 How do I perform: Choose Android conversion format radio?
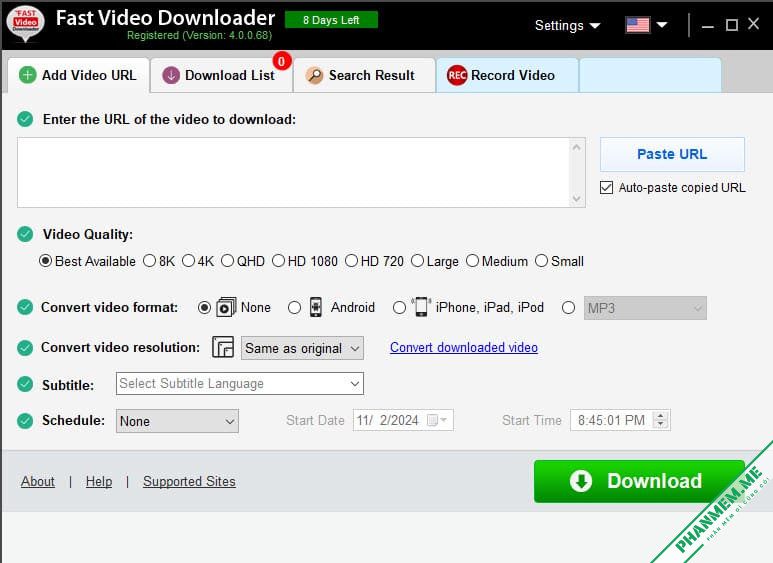[x=294, y=308]
